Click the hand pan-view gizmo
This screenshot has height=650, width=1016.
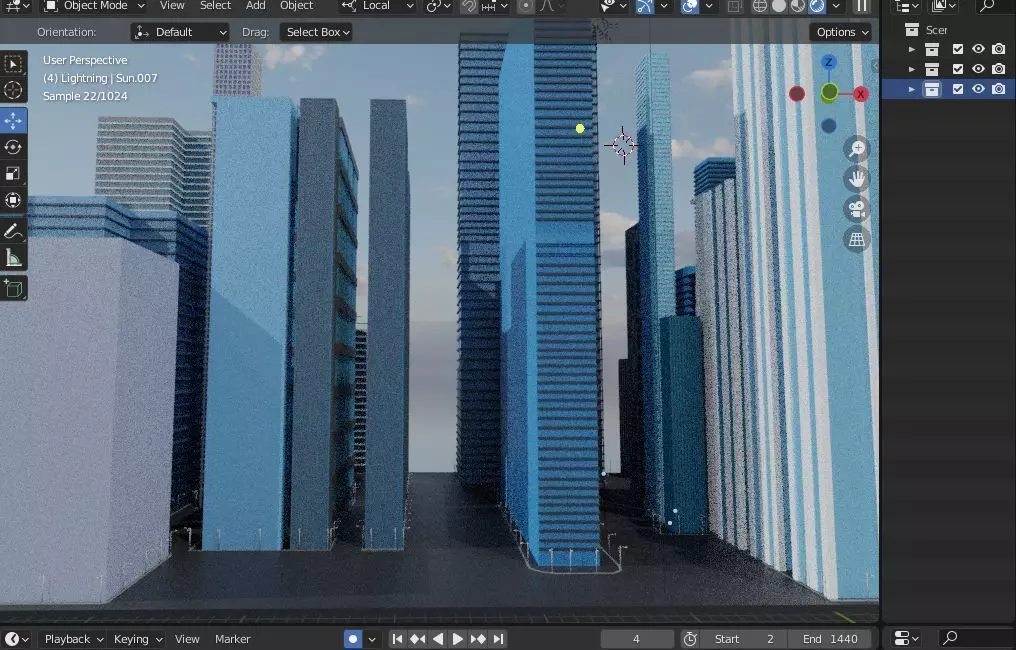pos(857,179)
